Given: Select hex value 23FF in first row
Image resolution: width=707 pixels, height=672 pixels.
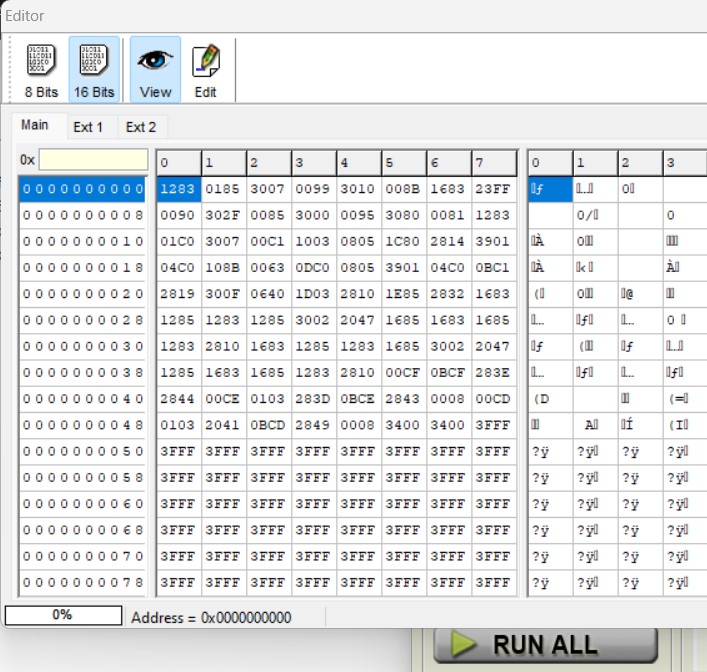Looking at the screenshot, I should (493, 188).
